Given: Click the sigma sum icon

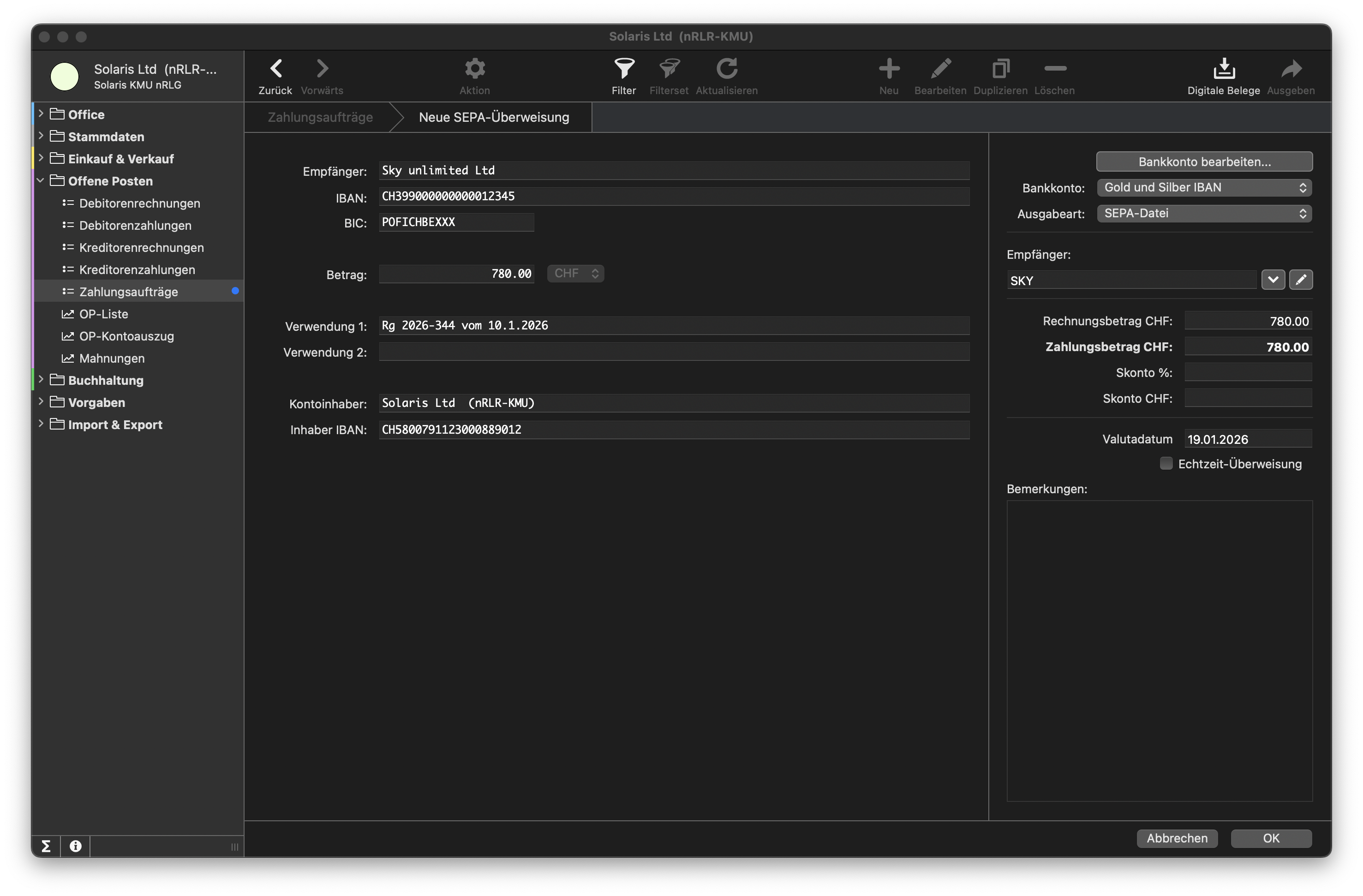Looking at the screenshot, I should click(x=46, y=846).
